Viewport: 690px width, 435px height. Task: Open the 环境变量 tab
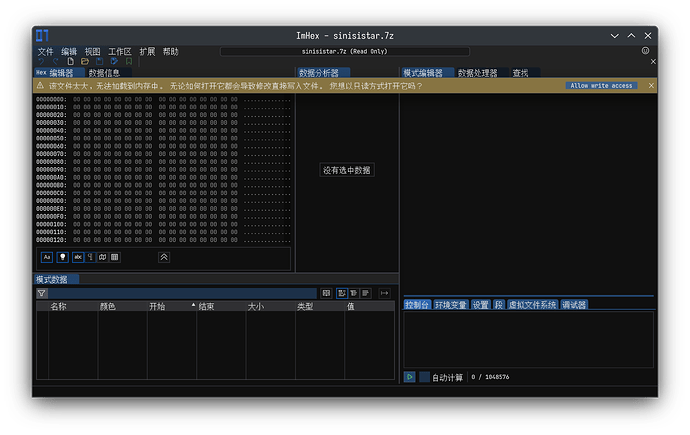[451, 305]
